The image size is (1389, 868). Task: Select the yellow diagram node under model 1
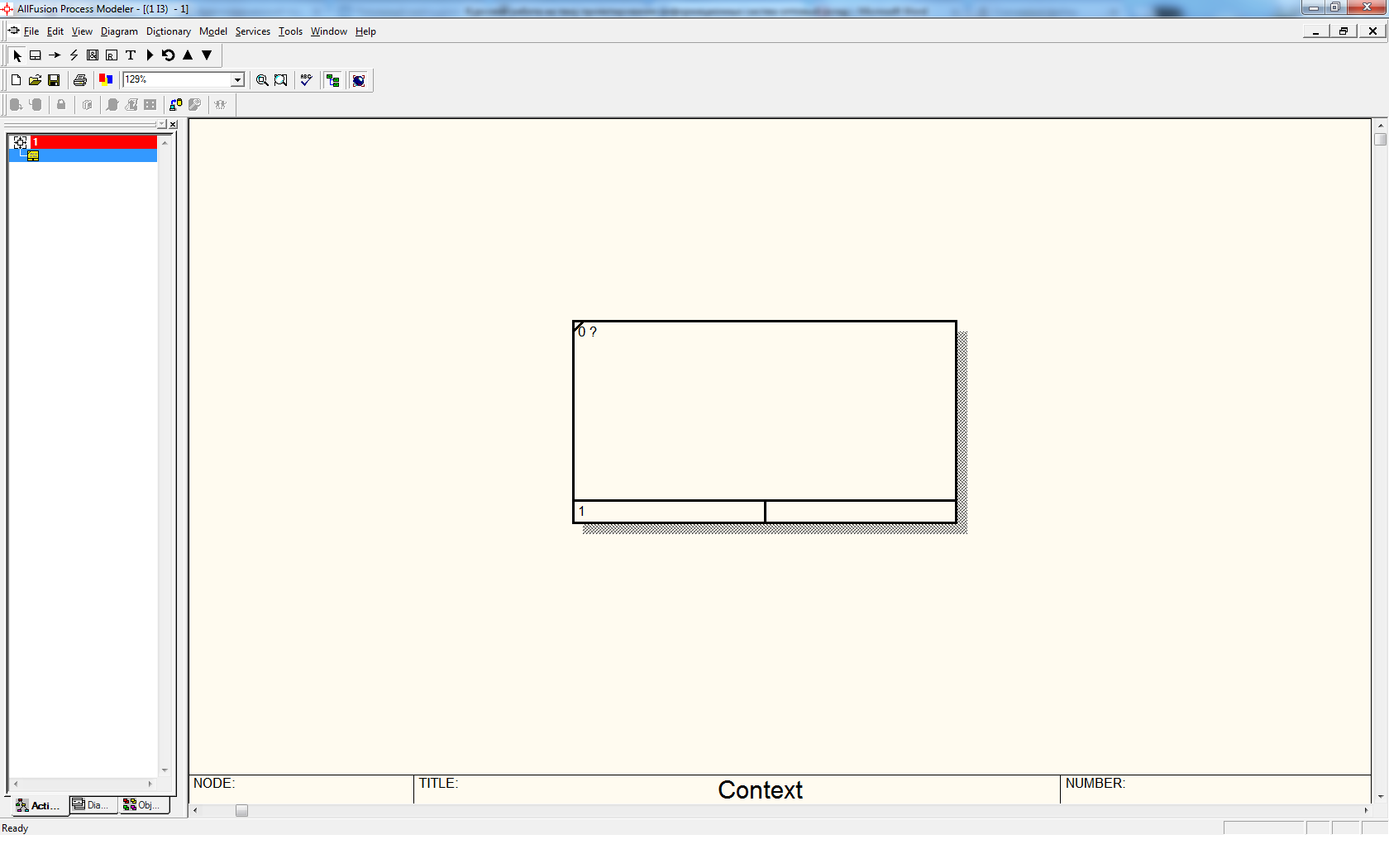[33, 155]
